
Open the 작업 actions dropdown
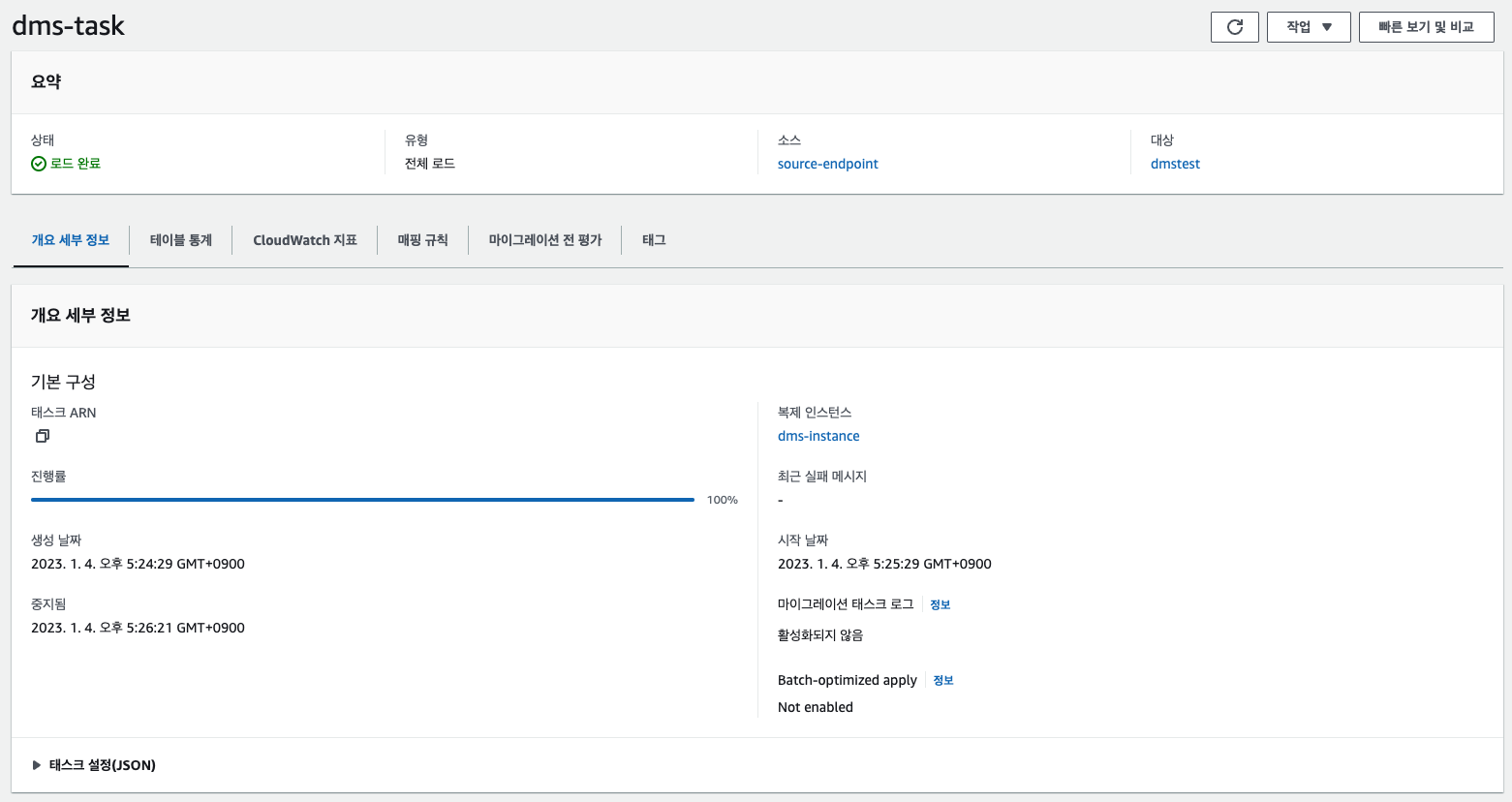coord(1309,27)
